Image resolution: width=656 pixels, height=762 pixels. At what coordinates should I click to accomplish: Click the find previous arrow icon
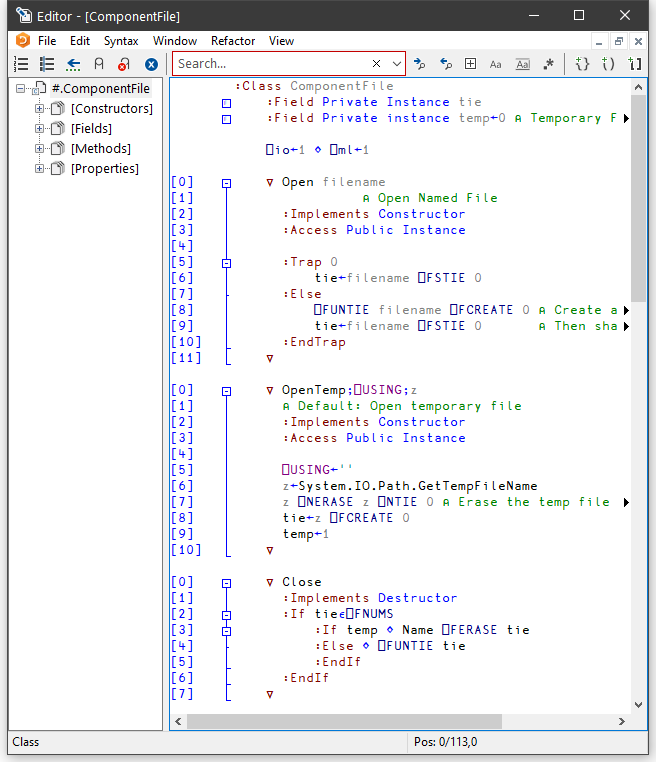coord(446,64)
